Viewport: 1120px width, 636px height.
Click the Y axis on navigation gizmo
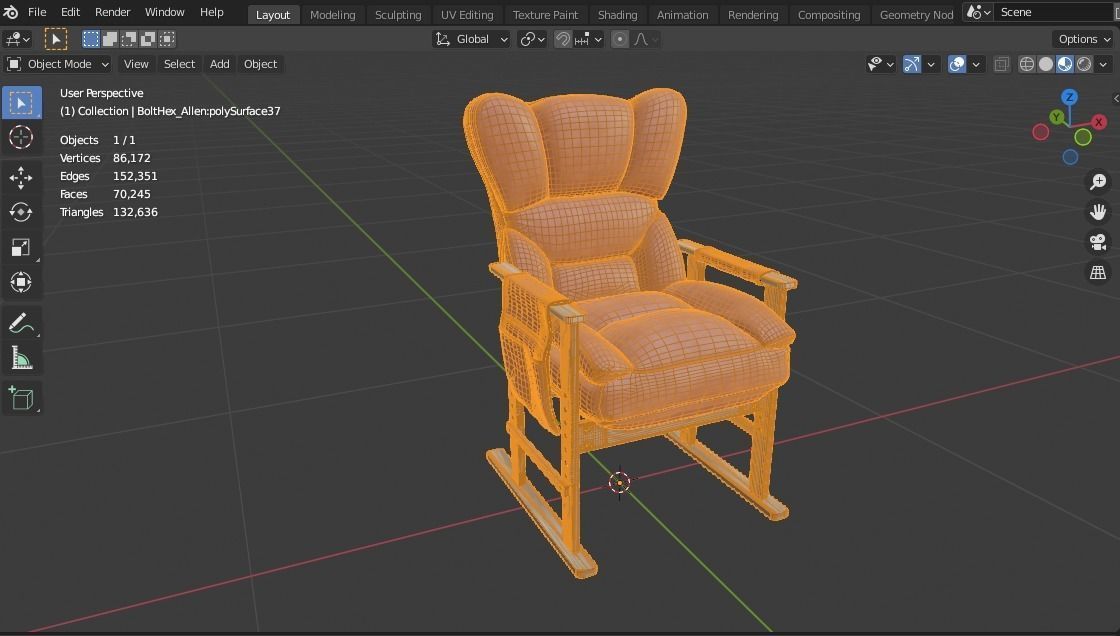click(1056, 117)
